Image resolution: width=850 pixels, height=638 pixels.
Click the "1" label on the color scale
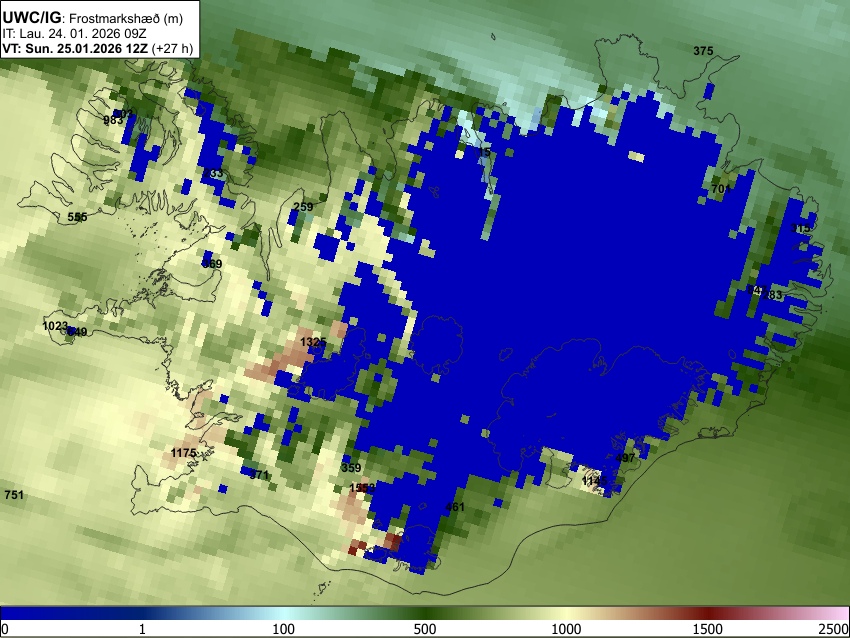[x=142, y=629]
